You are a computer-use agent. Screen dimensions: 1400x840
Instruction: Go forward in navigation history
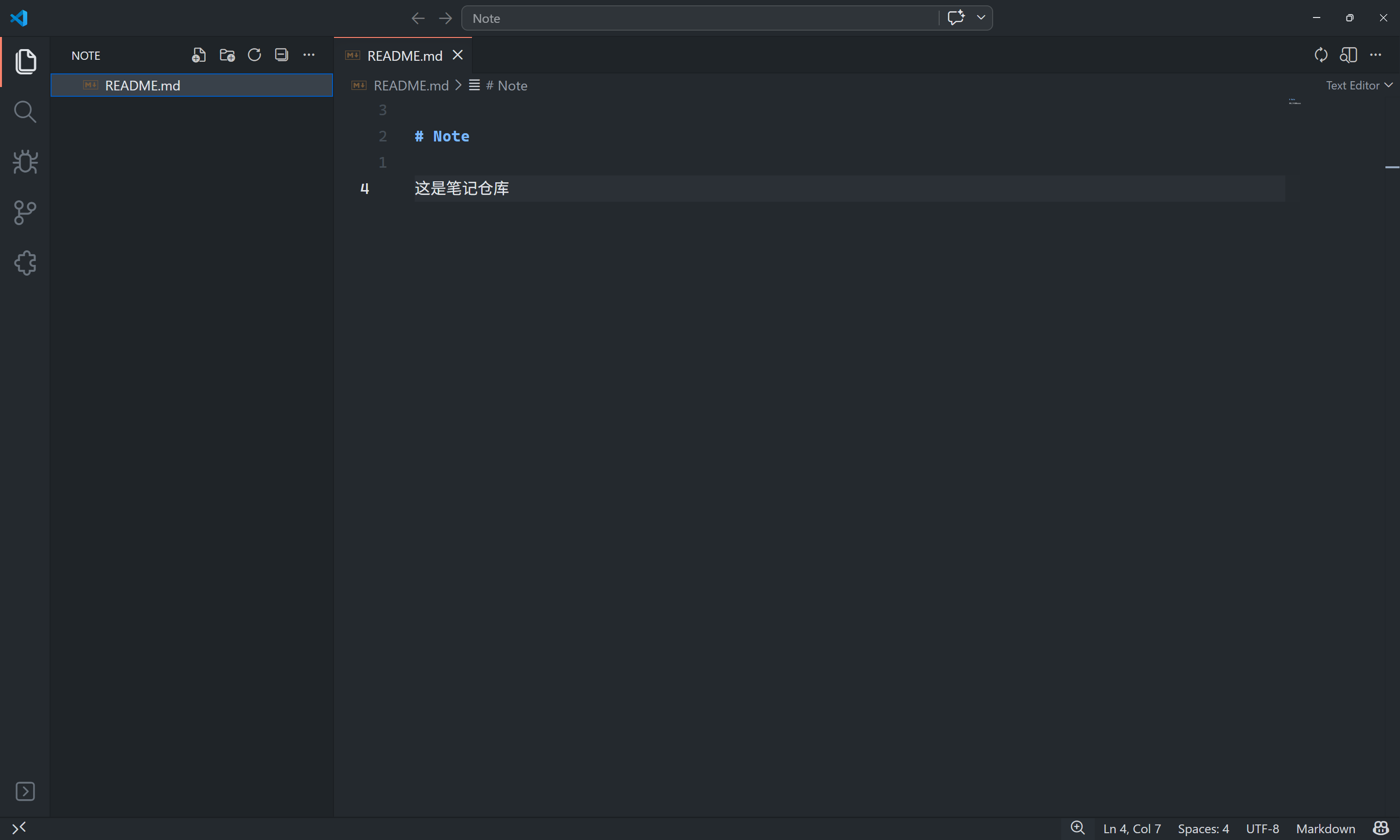tap(445, 18)
